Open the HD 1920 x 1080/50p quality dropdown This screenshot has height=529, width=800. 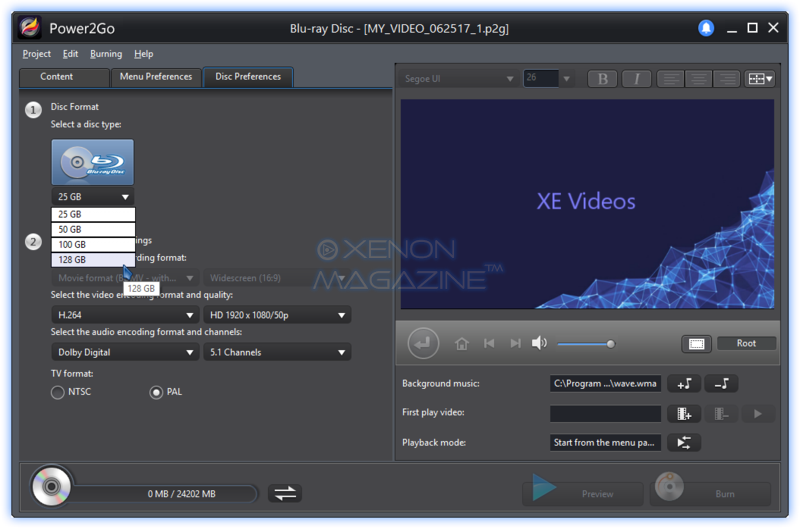click(277, 315)
